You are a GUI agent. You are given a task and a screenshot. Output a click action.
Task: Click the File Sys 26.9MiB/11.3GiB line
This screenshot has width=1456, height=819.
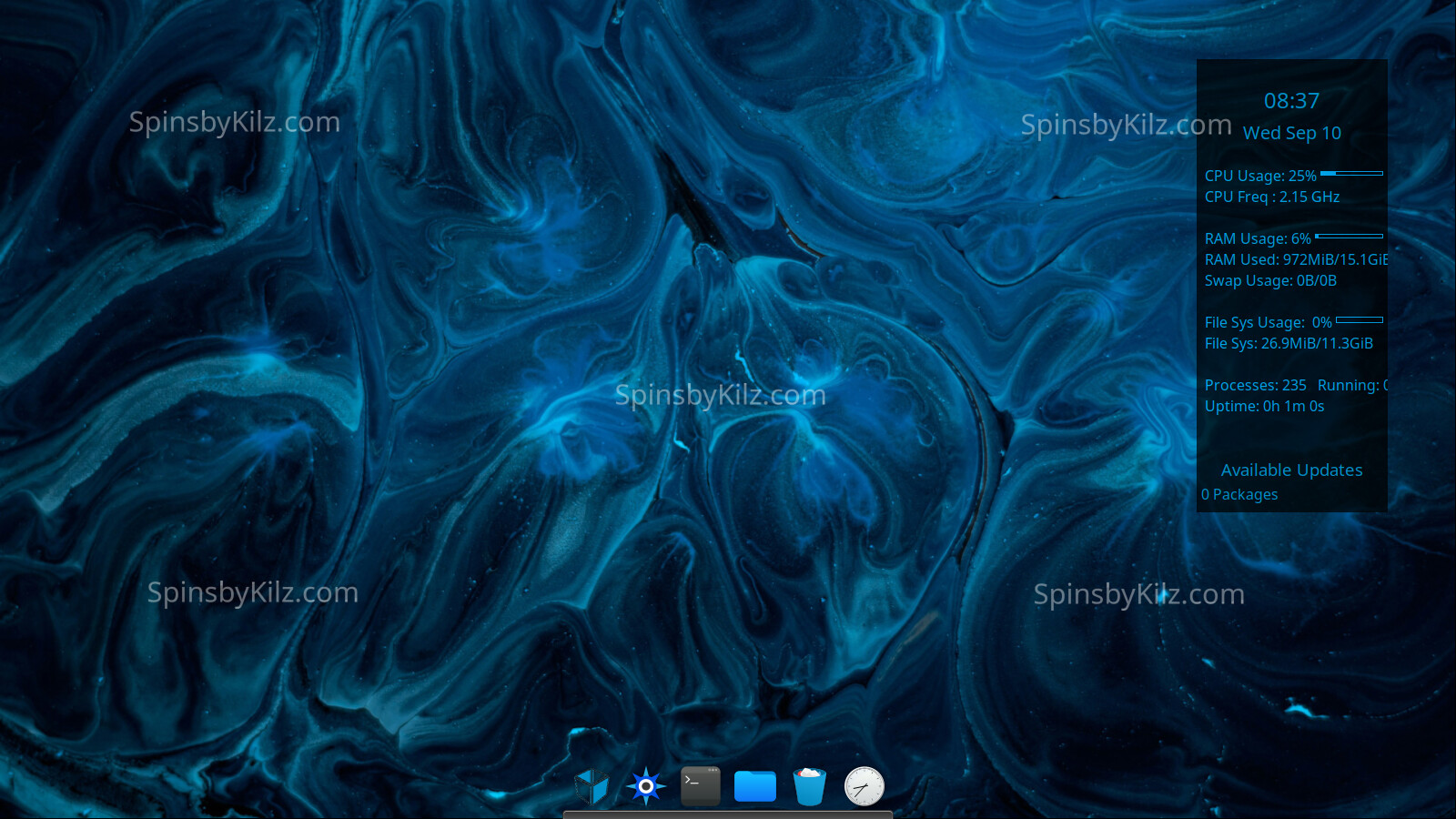coord(1289,343)
